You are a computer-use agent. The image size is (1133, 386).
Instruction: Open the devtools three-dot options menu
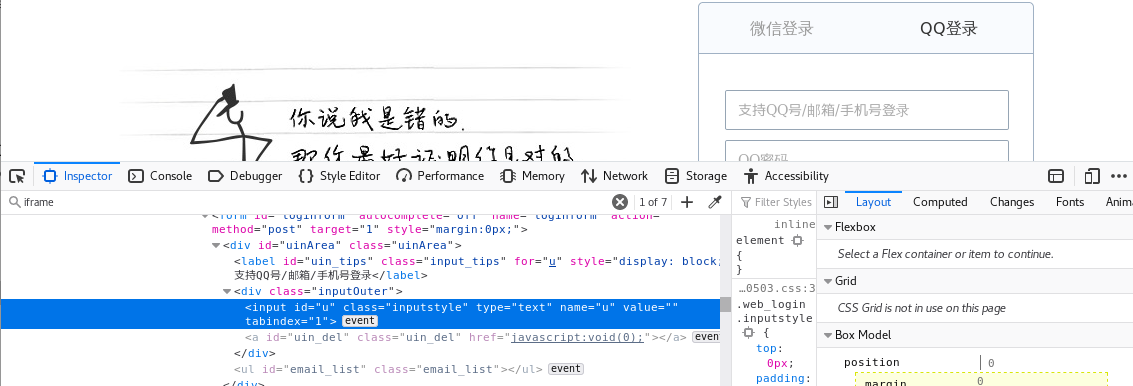point(1119,176)
